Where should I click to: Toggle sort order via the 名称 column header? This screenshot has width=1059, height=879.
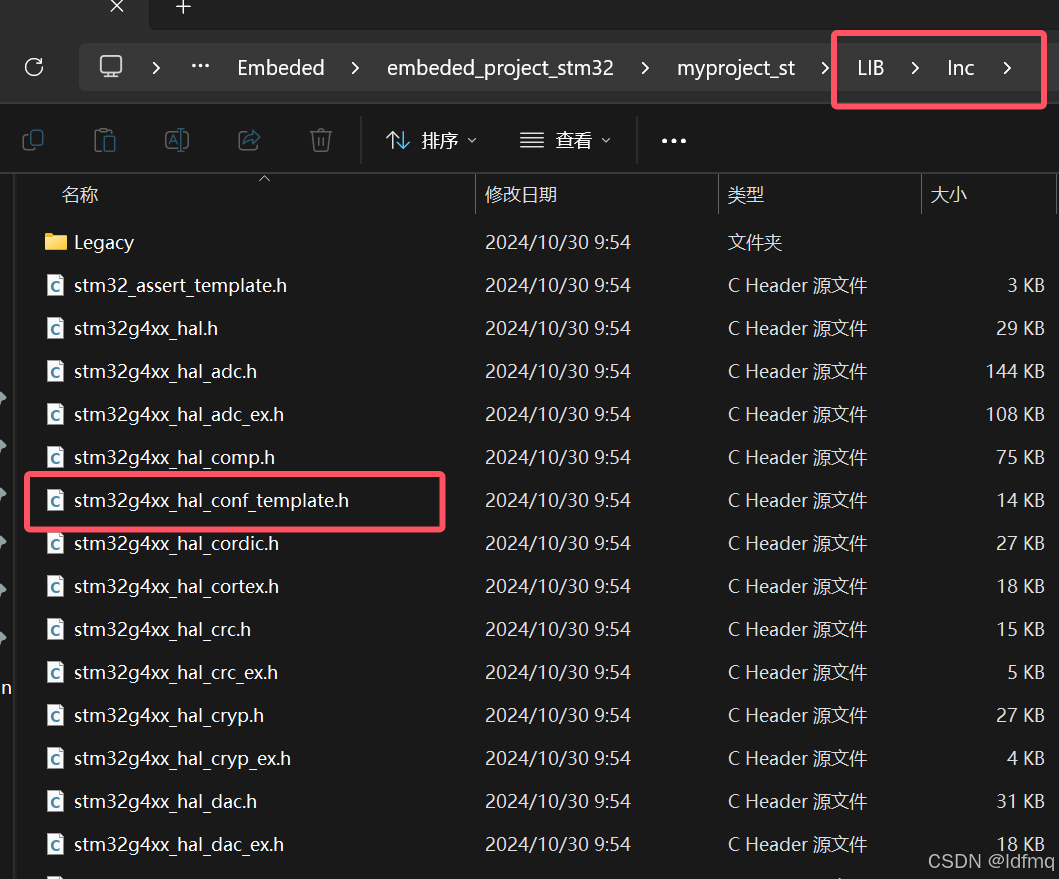click(80, 194)
